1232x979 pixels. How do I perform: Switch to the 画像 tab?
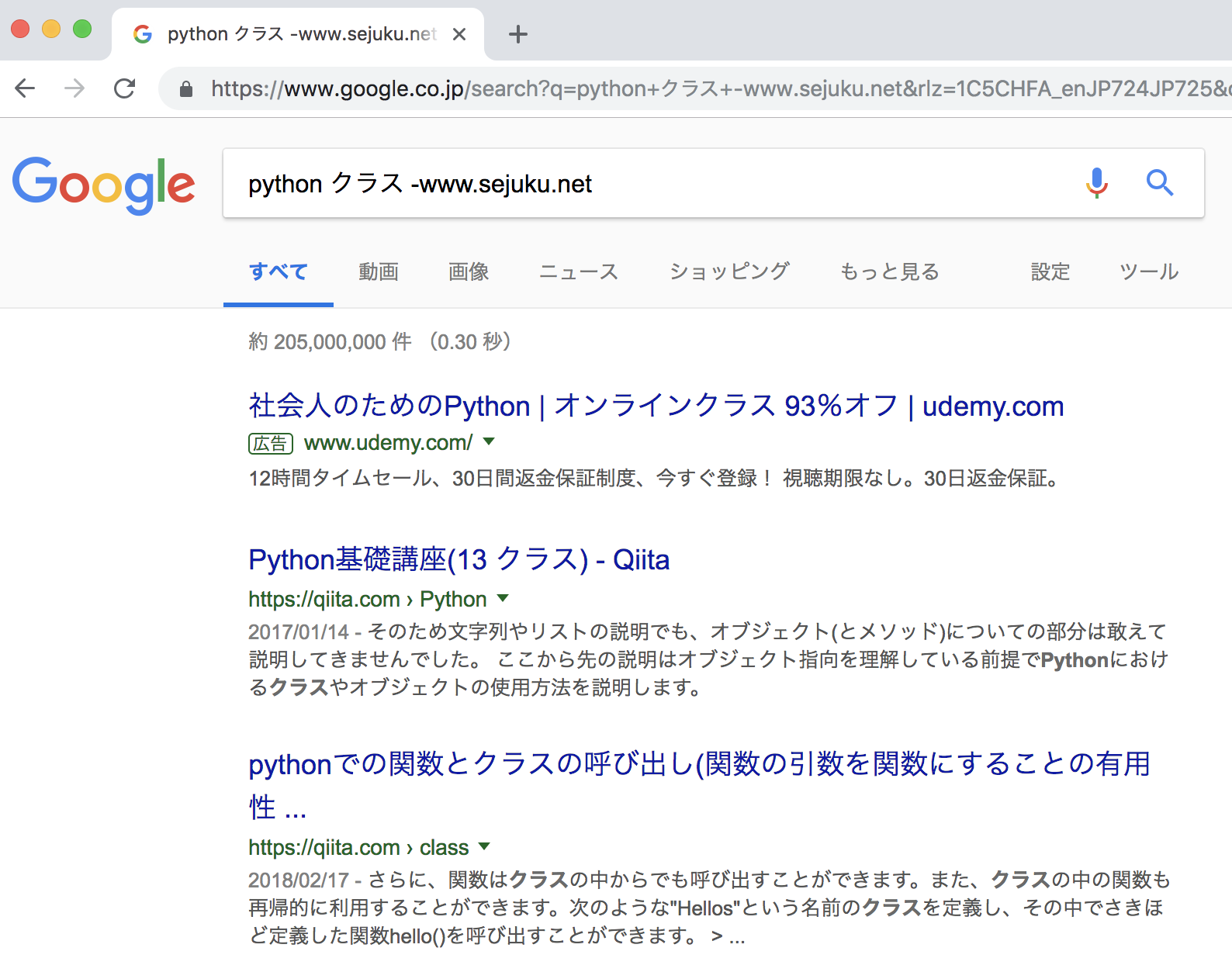pos(469,272)
